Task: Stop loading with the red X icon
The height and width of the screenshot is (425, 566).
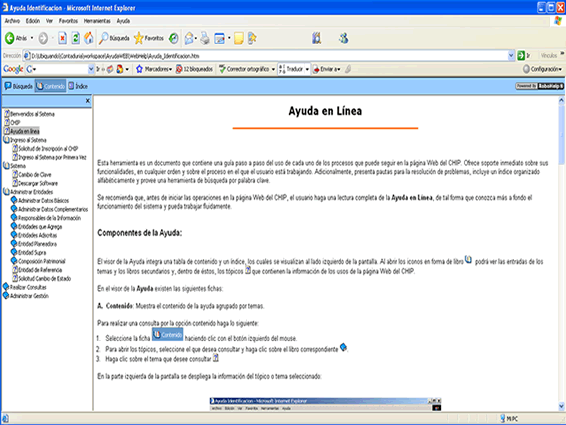Action: pyautogui.click(x=62, y=38)
